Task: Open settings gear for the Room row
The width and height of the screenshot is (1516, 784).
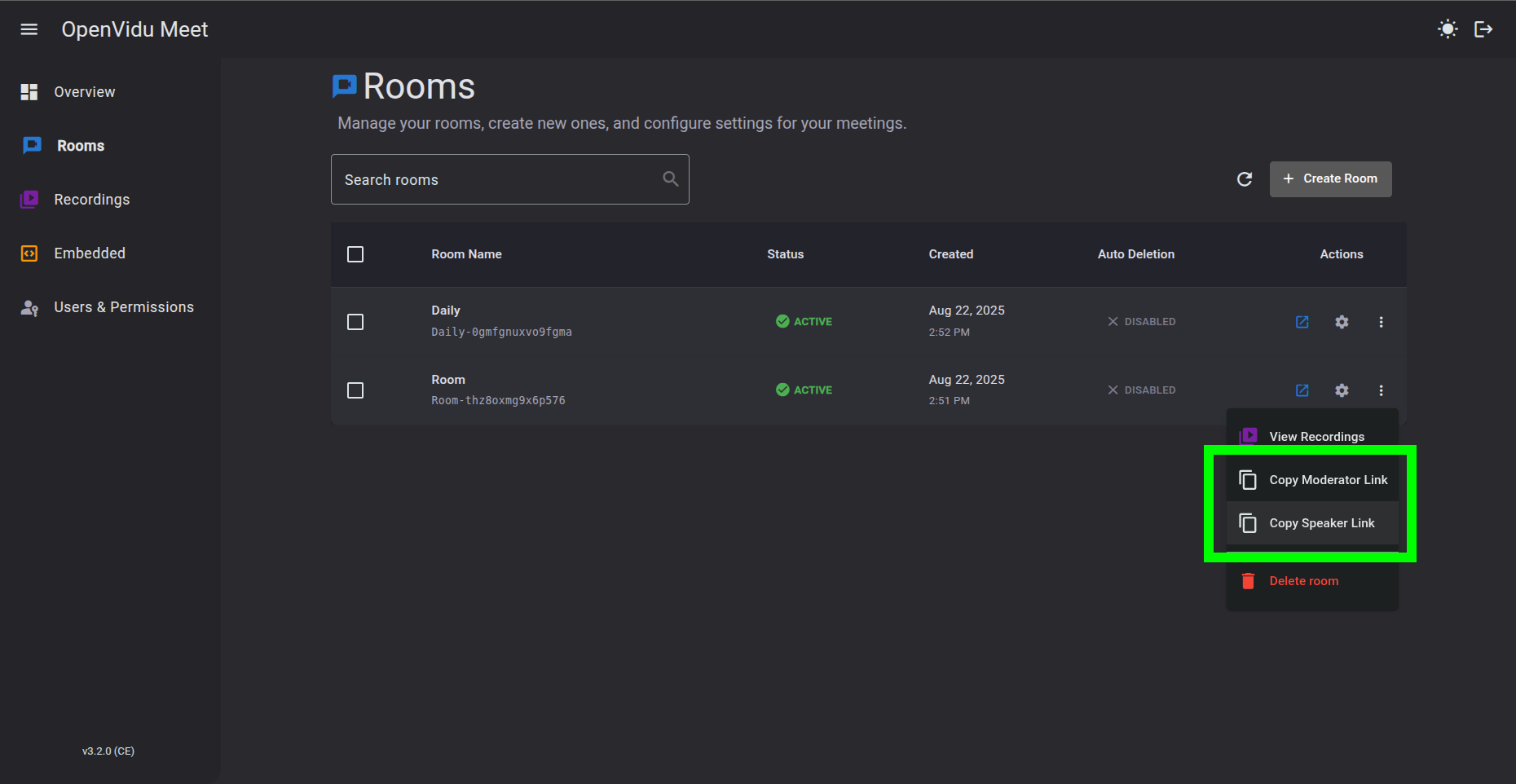Action: tap(1342, 390)
